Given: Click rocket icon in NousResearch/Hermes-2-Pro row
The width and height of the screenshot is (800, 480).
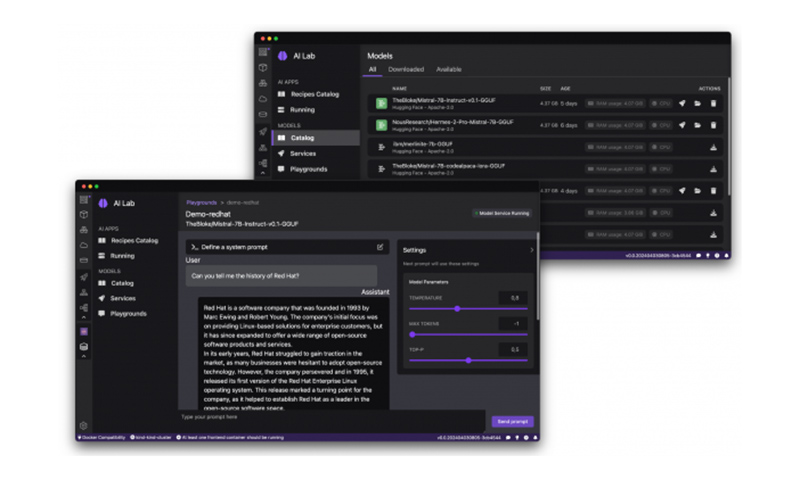Looking at the screenshot, I should (x=682, y=125).
